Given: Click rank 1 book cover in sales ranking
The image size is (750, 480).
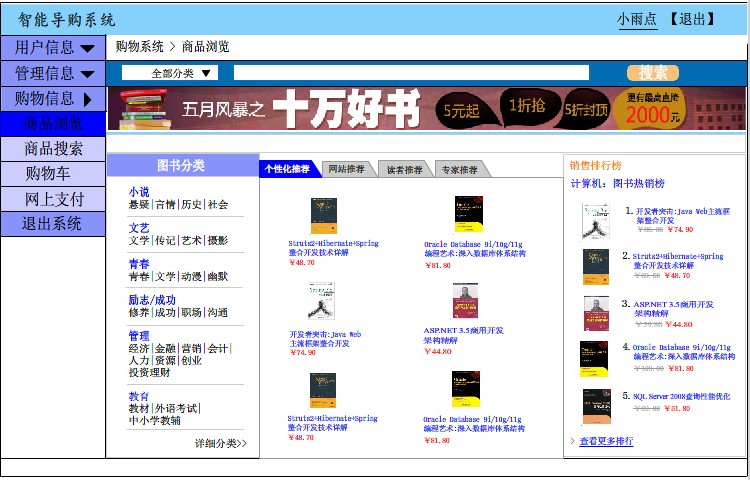Looking at the screenshot, I should coord(596,221).
